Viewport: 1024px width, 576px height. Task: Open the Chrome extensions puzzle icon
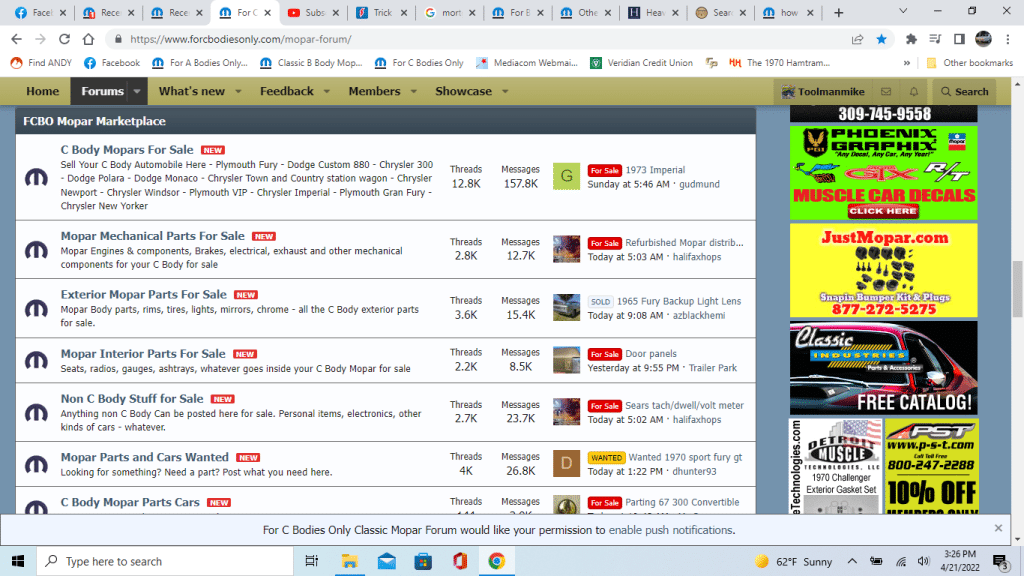911,39
